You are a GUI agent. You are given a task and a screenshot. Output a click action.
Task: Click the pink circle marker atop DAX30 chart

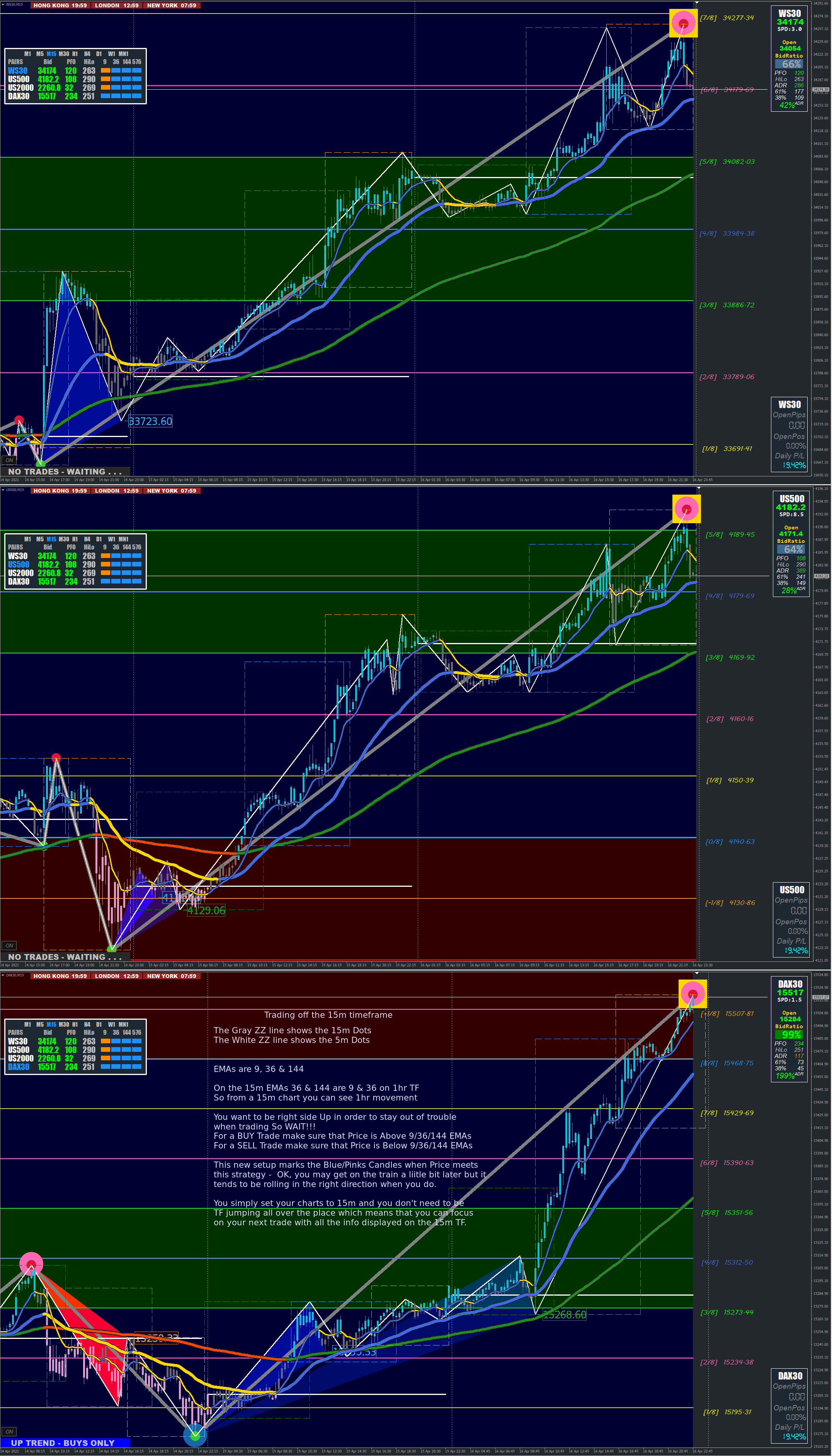tap(692, 994)
